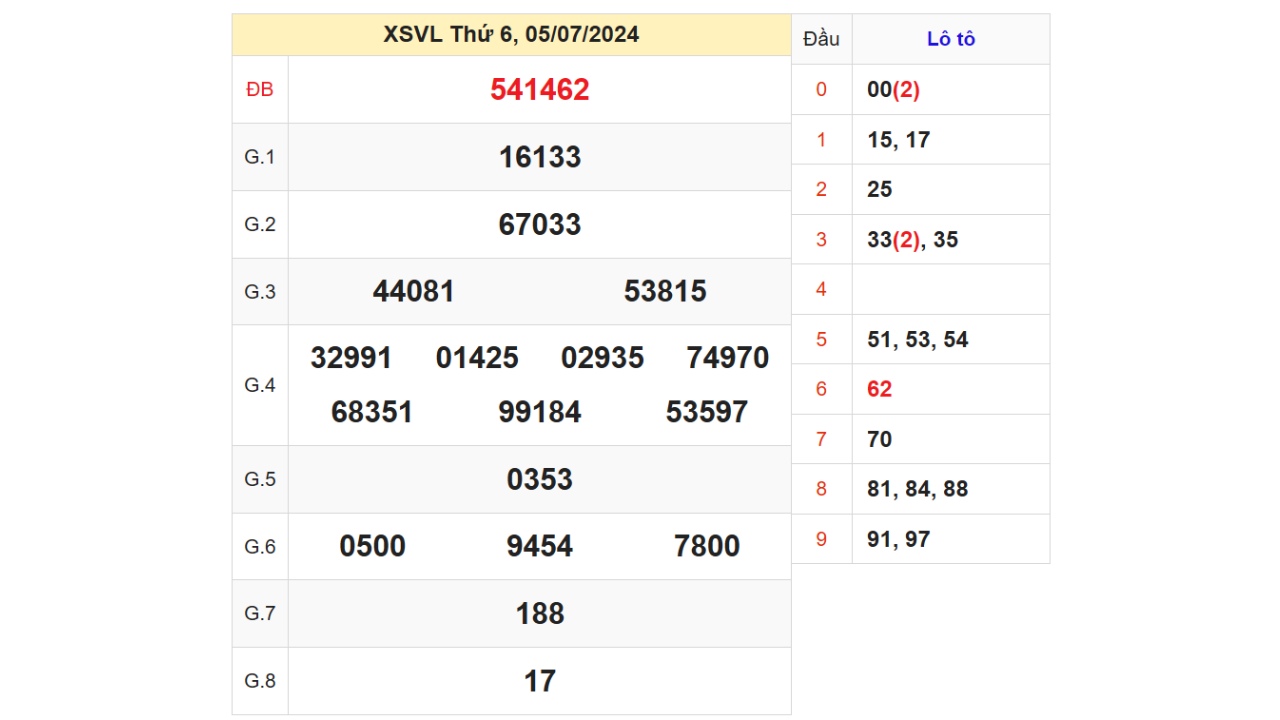Image resolution: width=1280 pixels, height=720 pixels.
Task: Click the G.8 row label
Action: (x=260, y=681)
